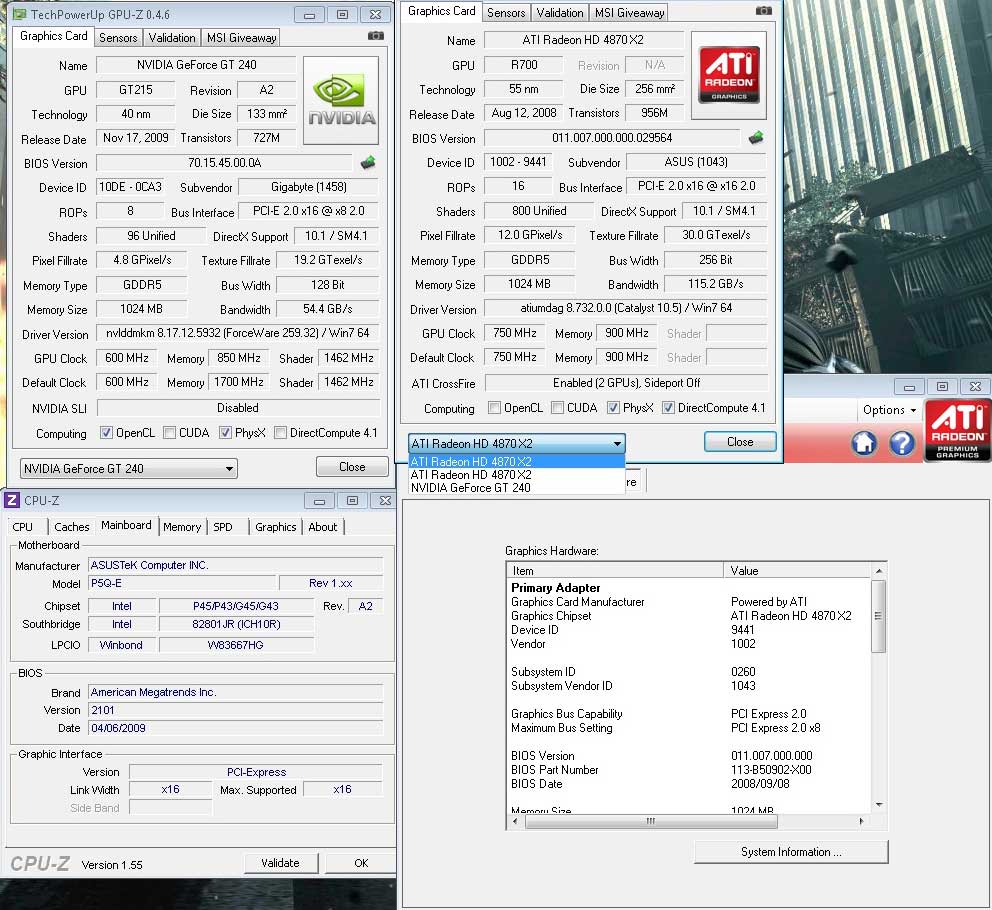Click the NVIDIA logo in GPU-Z

click(x=341, y=101)
